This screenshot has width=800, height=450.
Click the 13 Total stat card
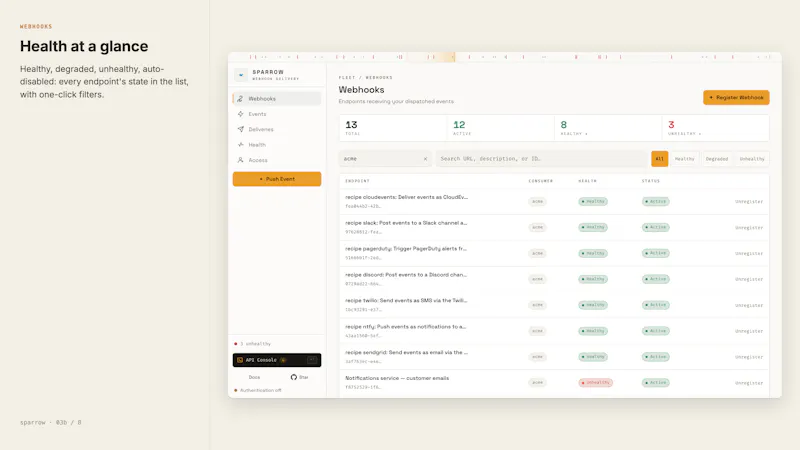(x=393, y=128)
